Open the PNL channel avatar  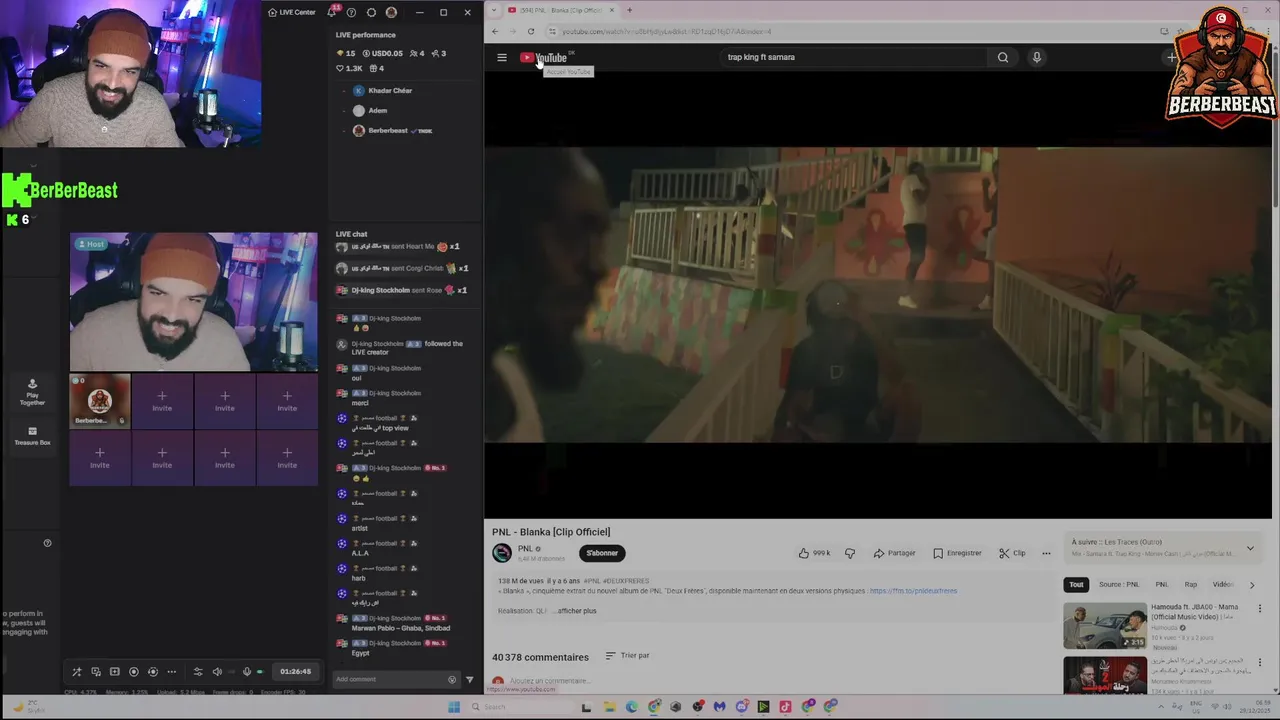click(502, 553)
